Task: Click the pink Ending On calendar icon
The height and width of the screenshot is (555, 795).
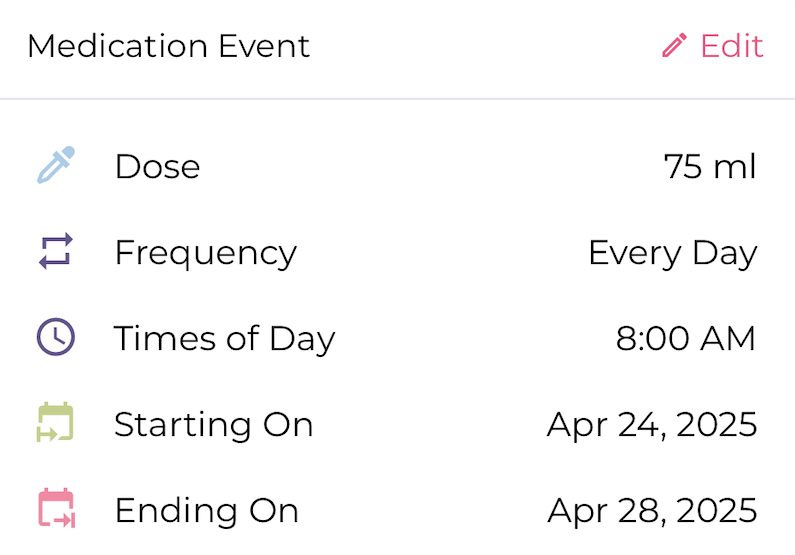Action: 56,509
